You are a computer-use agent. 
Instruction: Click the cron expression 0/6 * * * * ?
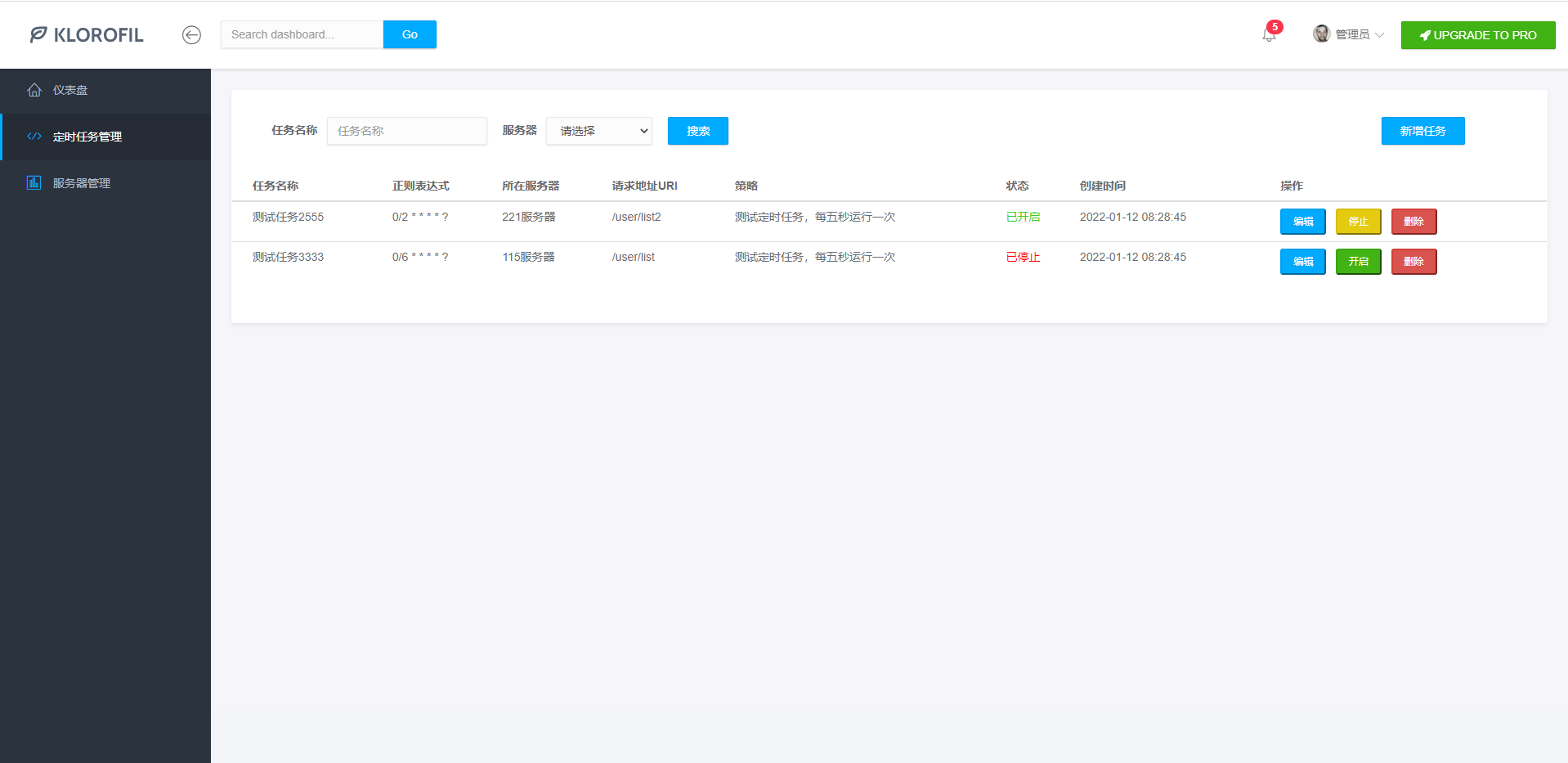coord(420,257)
